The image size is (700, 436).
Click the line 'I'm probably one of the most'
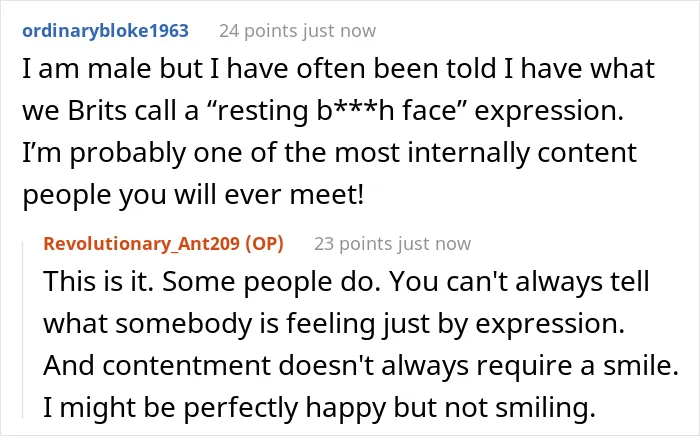329,153
